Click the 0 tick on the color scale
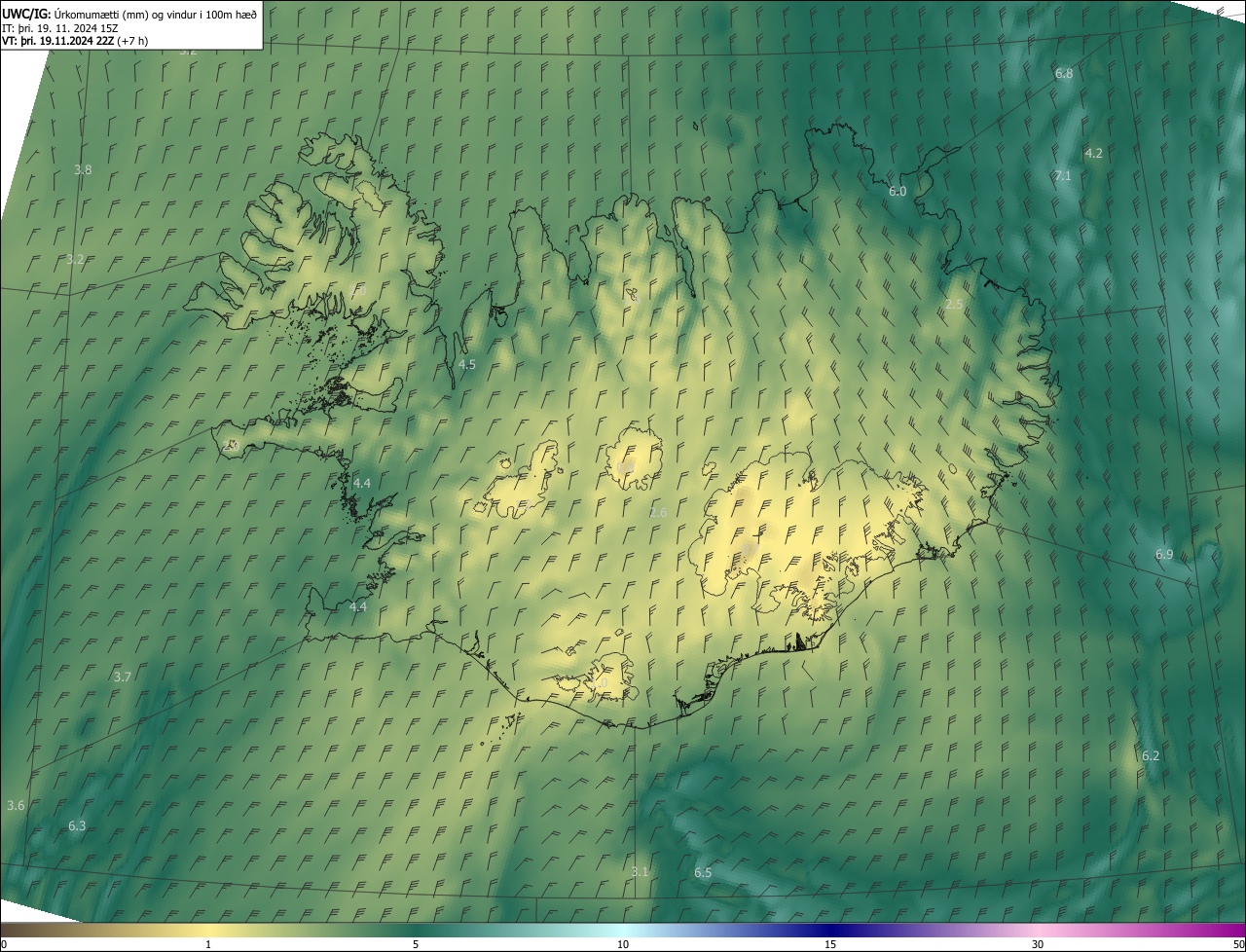The height and width of the screenshot is (952, 1246). [4, 944]
